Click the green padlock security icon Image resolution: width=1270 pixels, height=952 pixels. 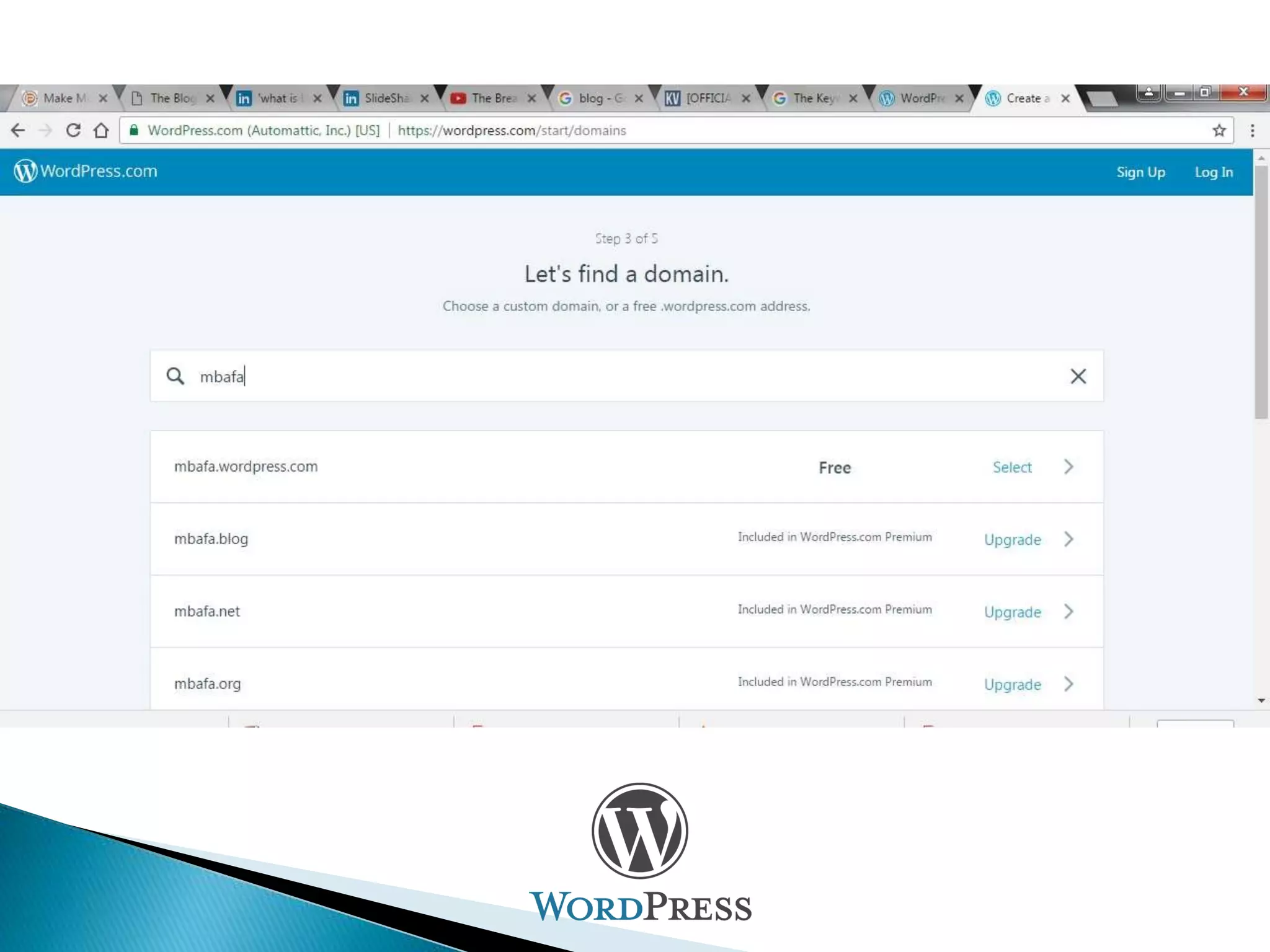tap(133, 130)
